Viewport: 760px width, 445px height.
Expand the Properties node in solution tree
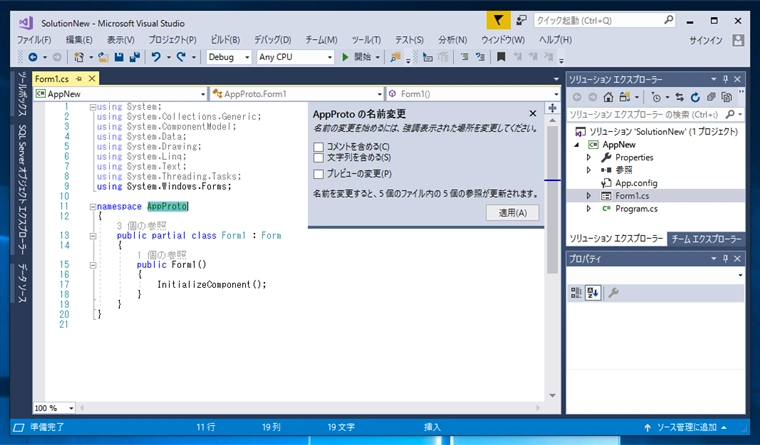tap(588, 157)
